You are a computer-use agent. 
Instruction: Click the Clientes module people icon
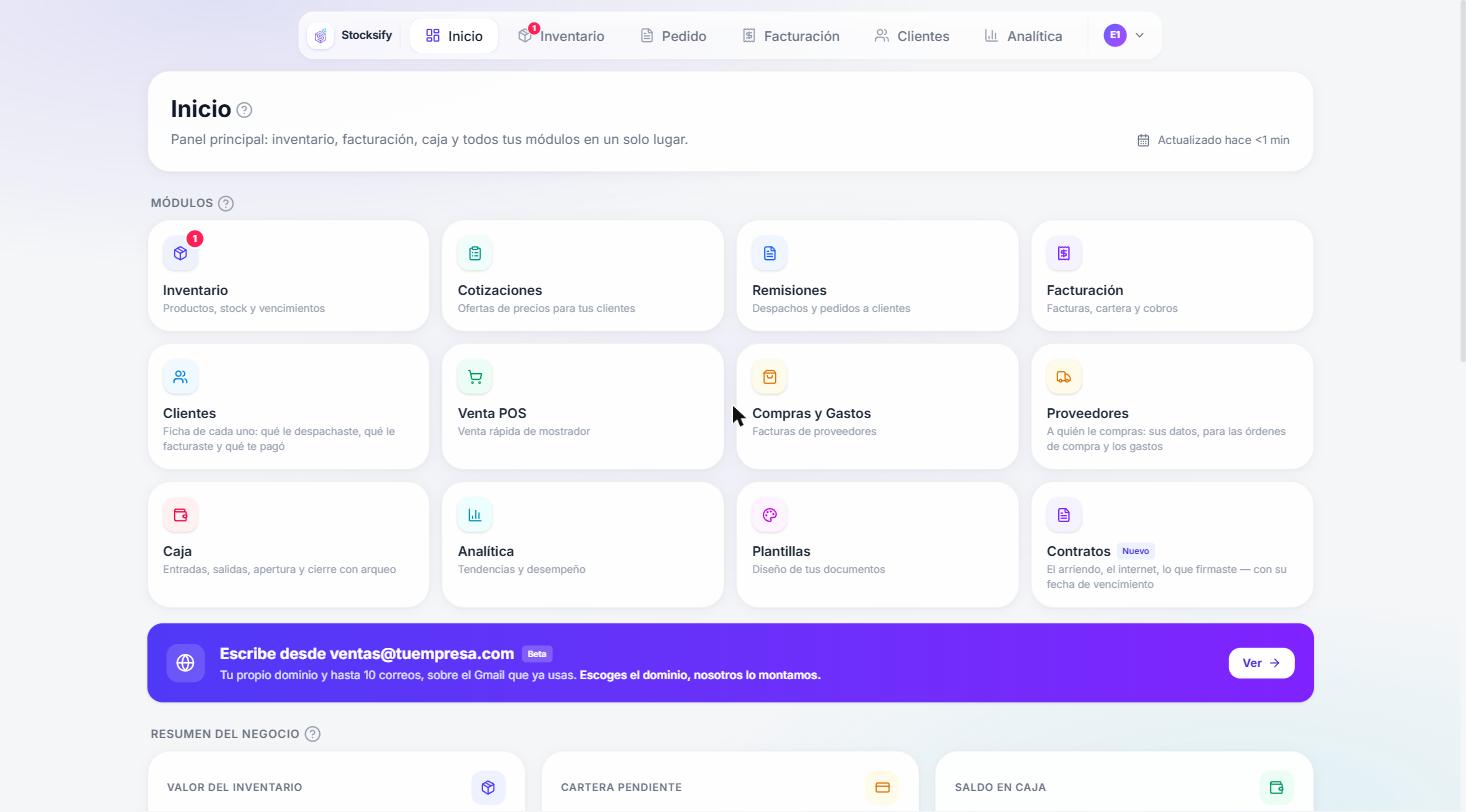tap(180, 377)
